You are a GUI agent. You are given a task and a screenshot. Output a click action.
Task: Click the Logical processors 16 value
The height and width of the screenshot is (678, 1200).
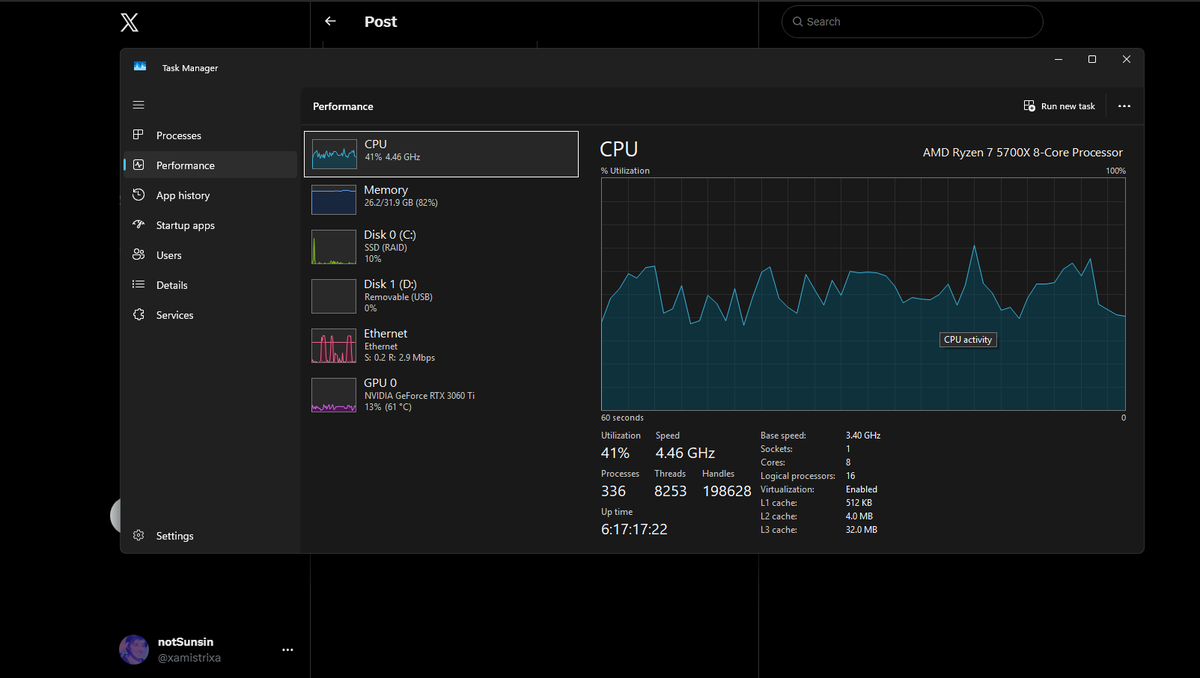point(850,476)
